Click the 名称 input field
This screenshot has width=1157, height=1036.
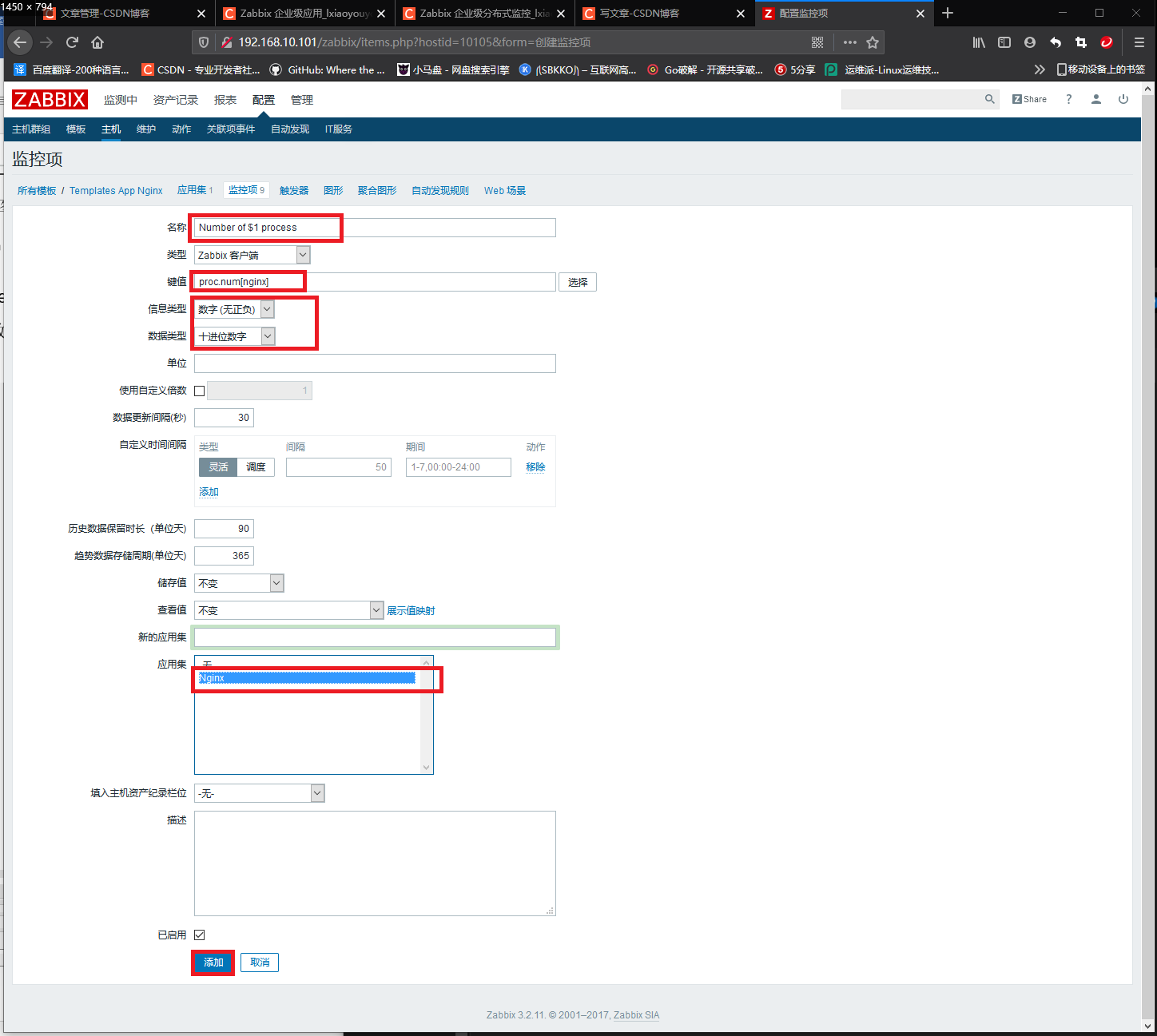click(375, 228)
